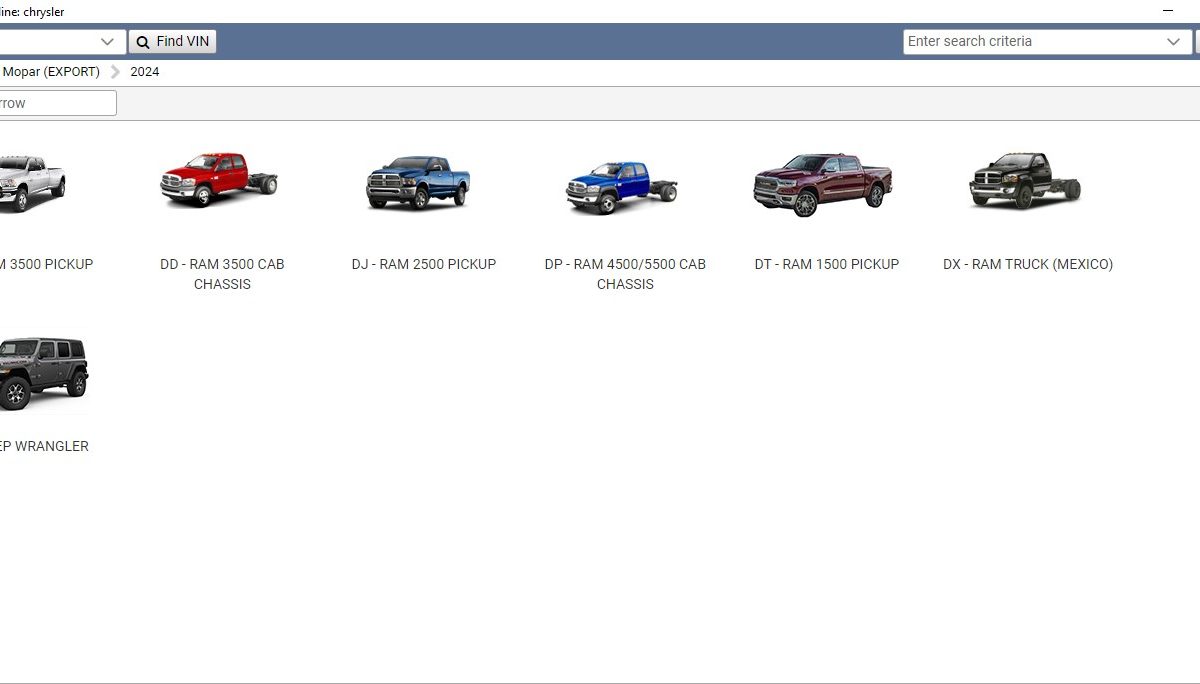Click the DT - RAM 1500 PICKUP label

point(826,264)
